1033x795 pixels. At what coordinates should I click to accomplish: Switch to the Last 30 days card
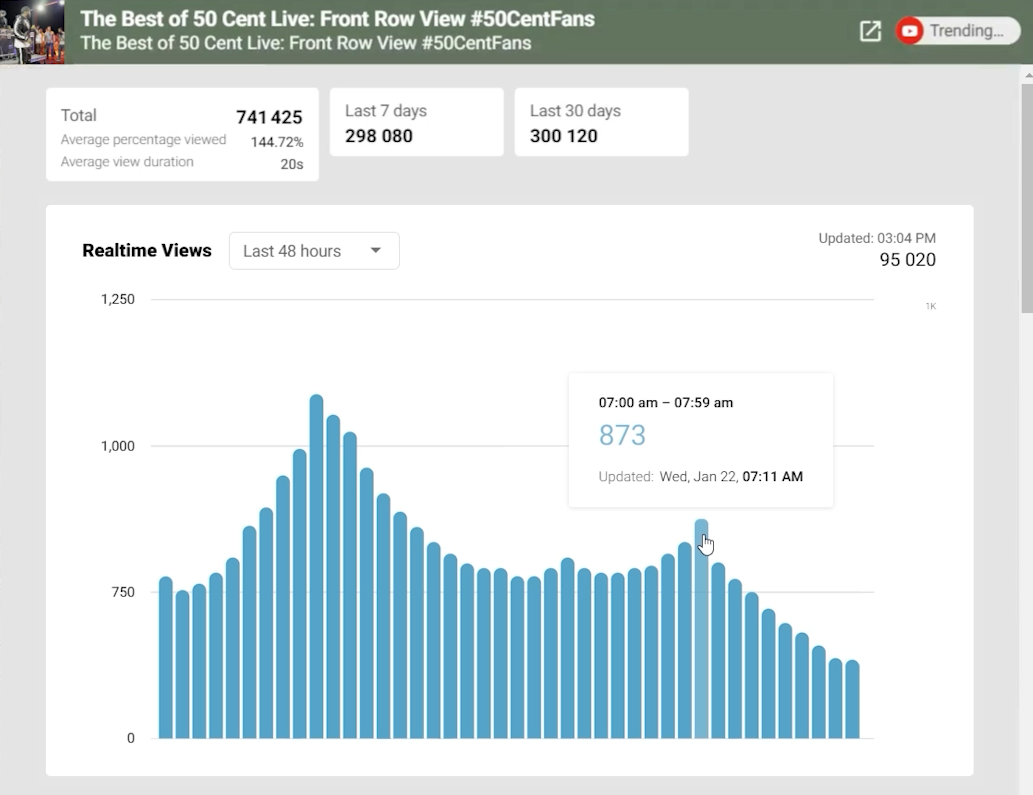tap(601, 123)
